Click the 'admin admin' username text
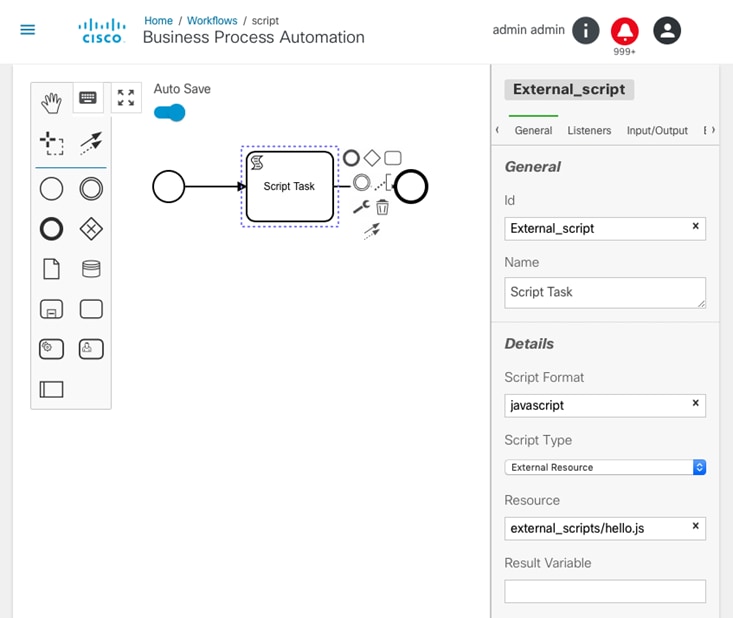 pyautogui.click(x=528, y=30)
